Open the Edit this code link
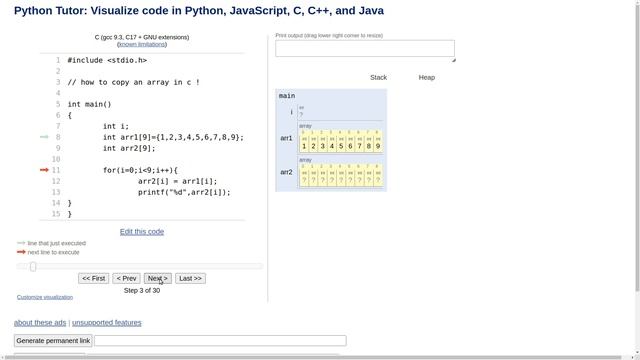The image size is (640, 360). pos(142,232)
